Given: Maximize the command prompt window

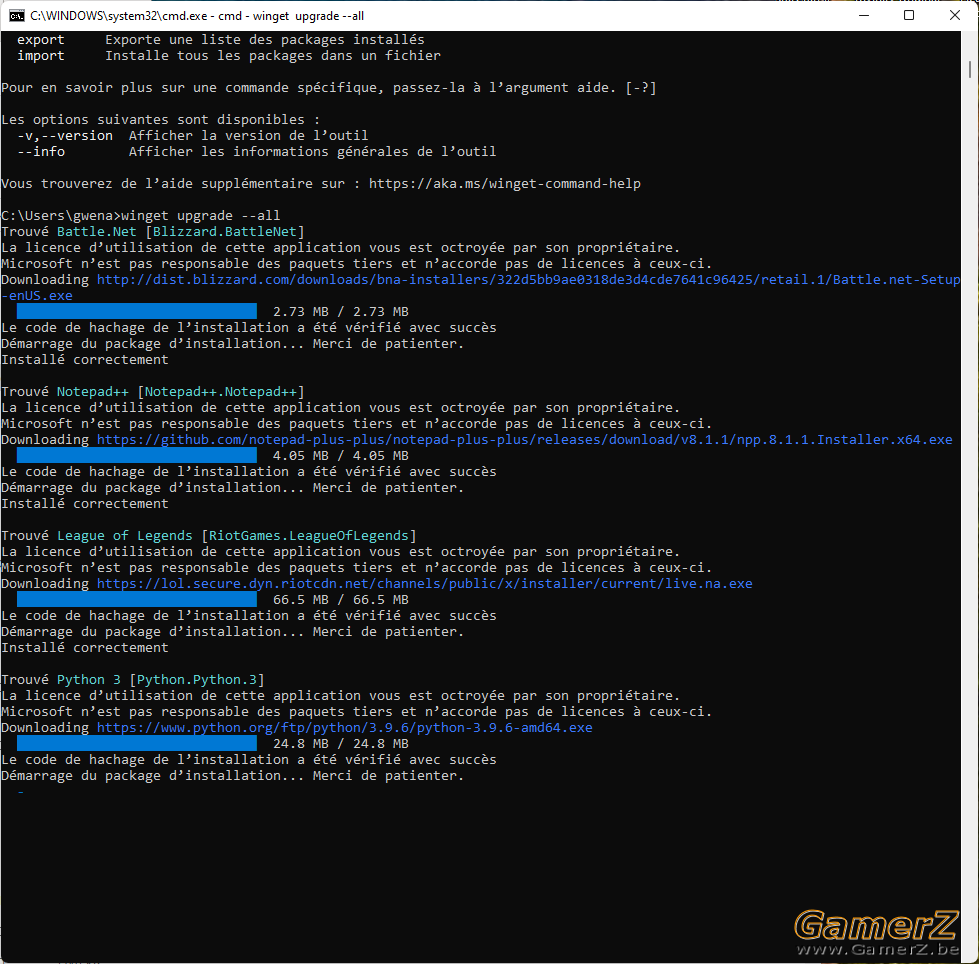Looking at the screenshot, I should point(909,16).
